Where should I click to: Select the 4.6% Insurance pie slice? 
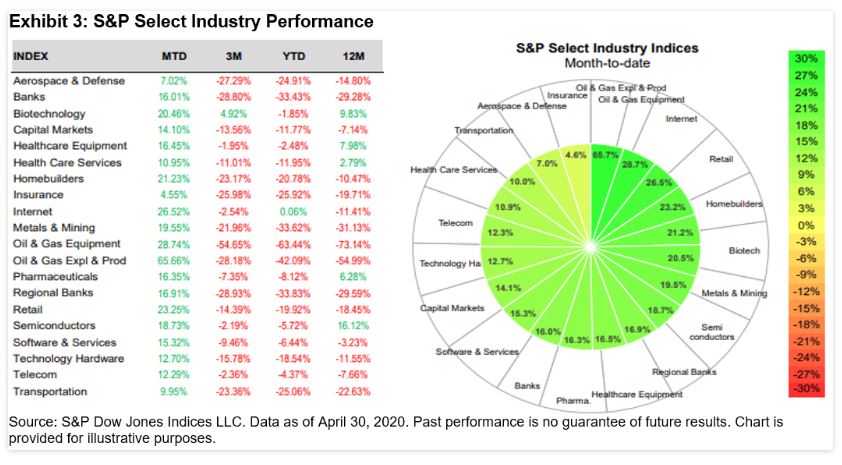point(578,160)
